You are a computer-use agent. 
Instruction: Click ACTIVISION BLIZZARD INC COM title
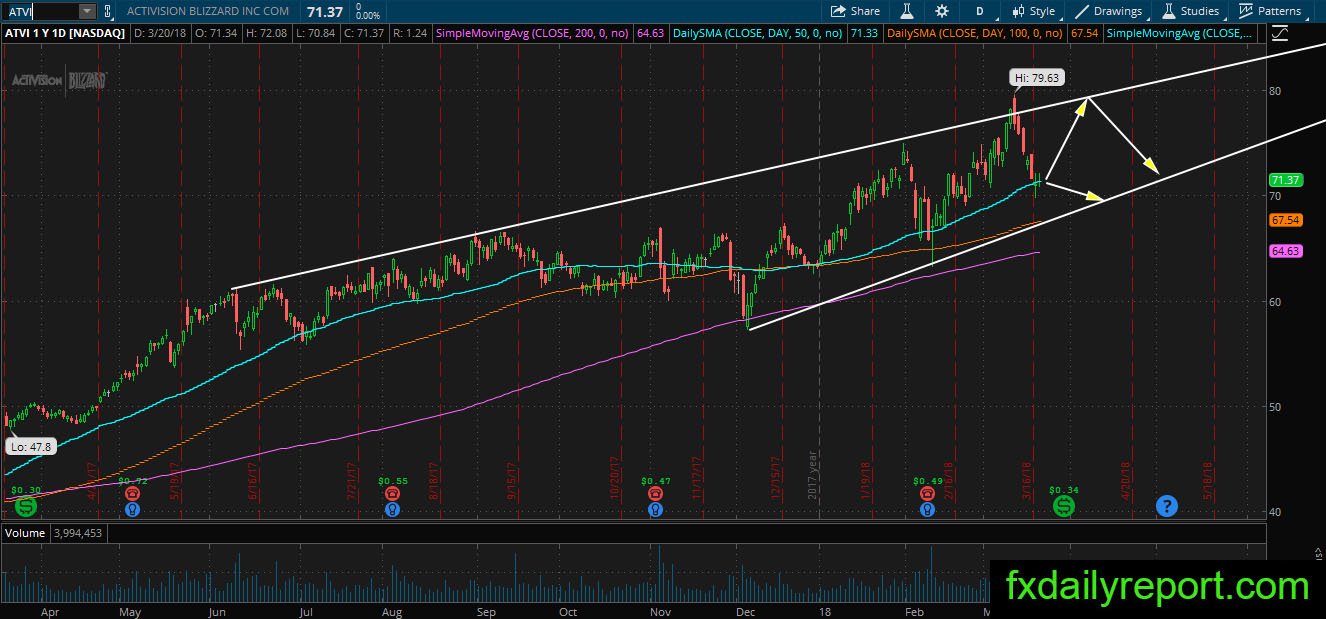[207, 11]
